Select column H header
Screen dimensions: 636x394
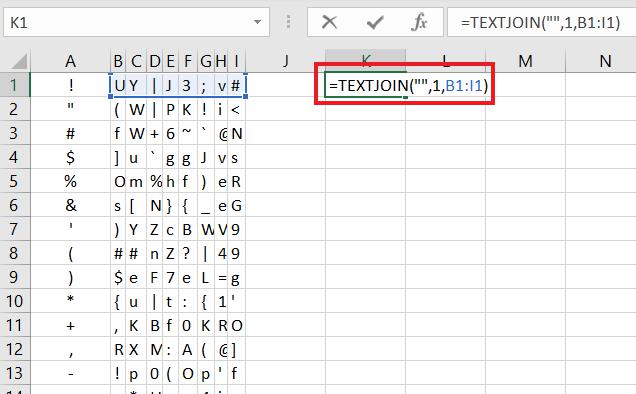pyautogui.click(x=221, y=61)
